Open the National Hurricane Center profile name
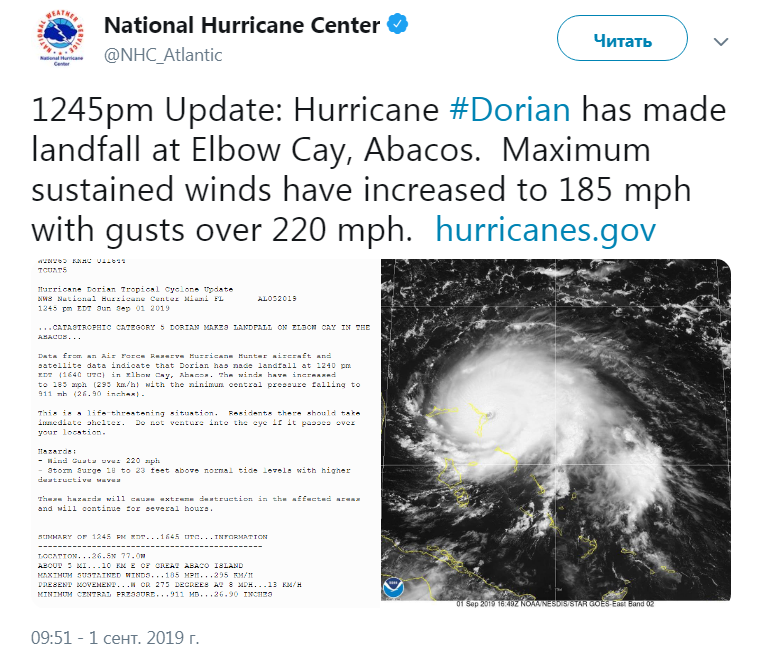777x657 pixels. [242, 25]
